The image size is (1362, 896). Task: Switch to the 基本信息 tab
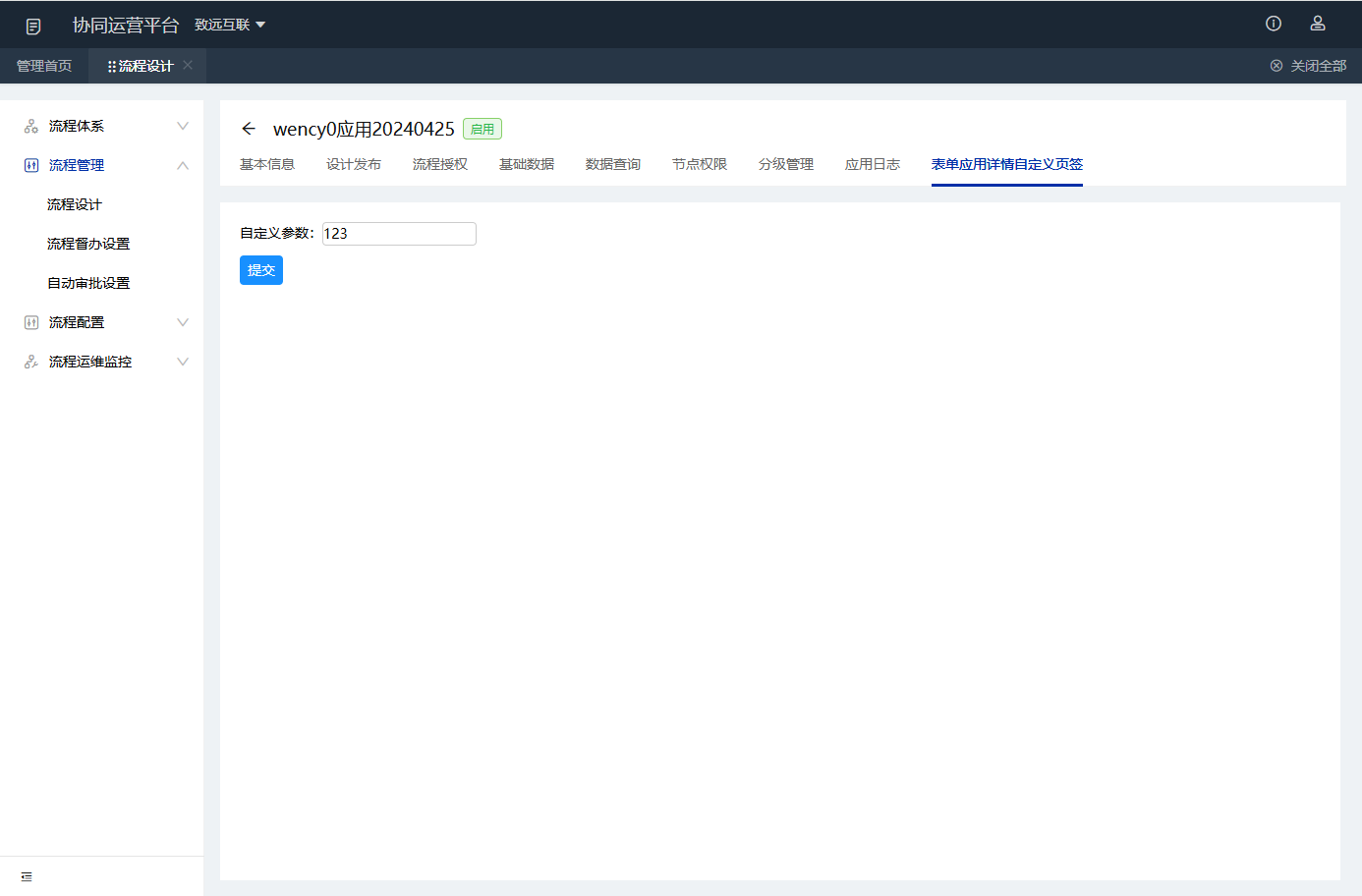(266, 164)
